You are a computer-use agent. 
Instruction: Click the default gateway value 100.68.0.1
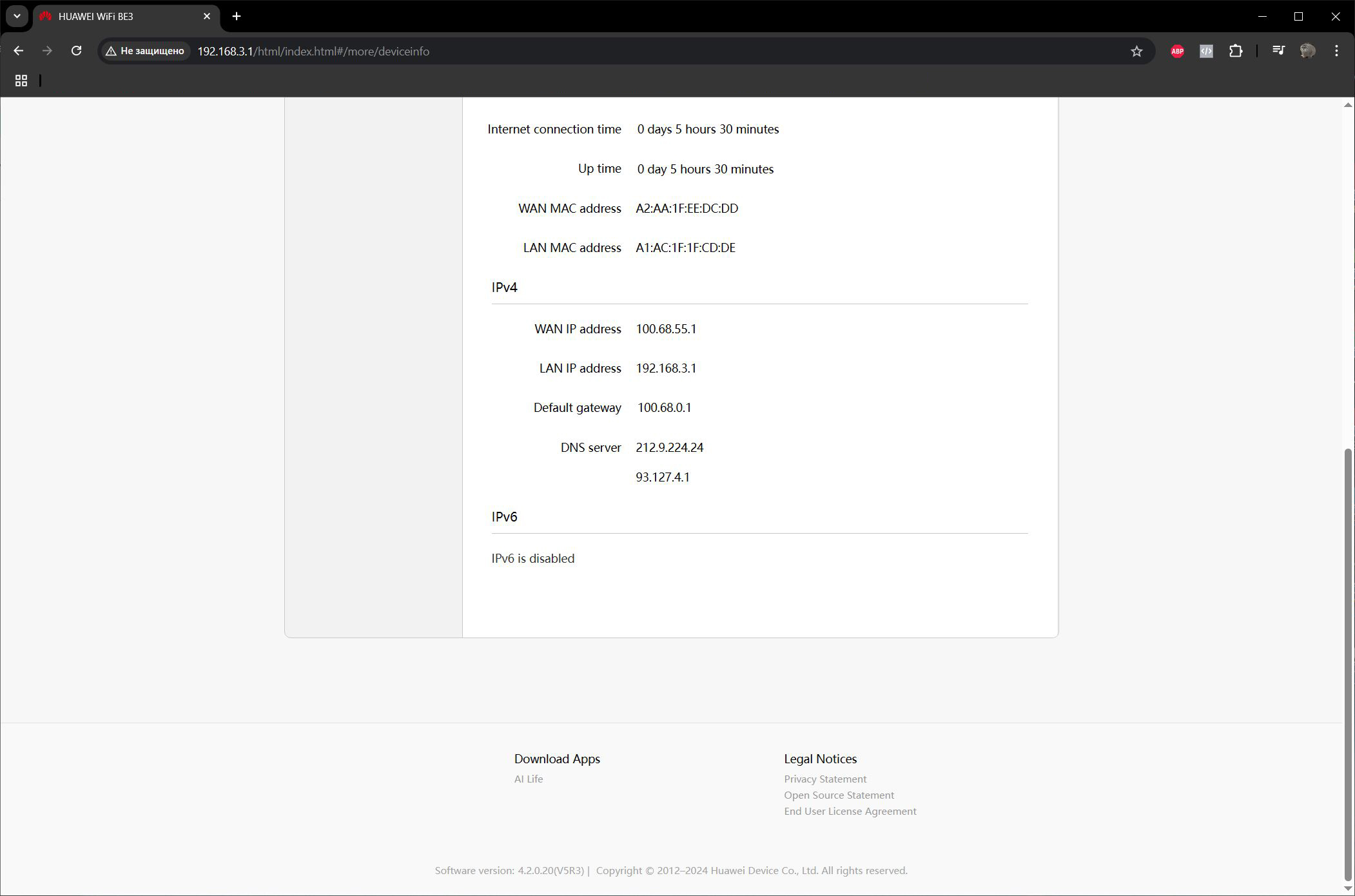[x=664, y=407]
